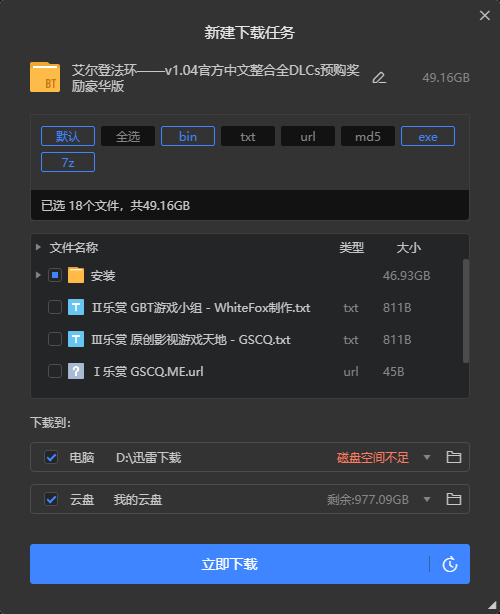Screen dimensions: 500x614
Task: Click the 46.93GB folder size value
Action: (x=406, y=276)
